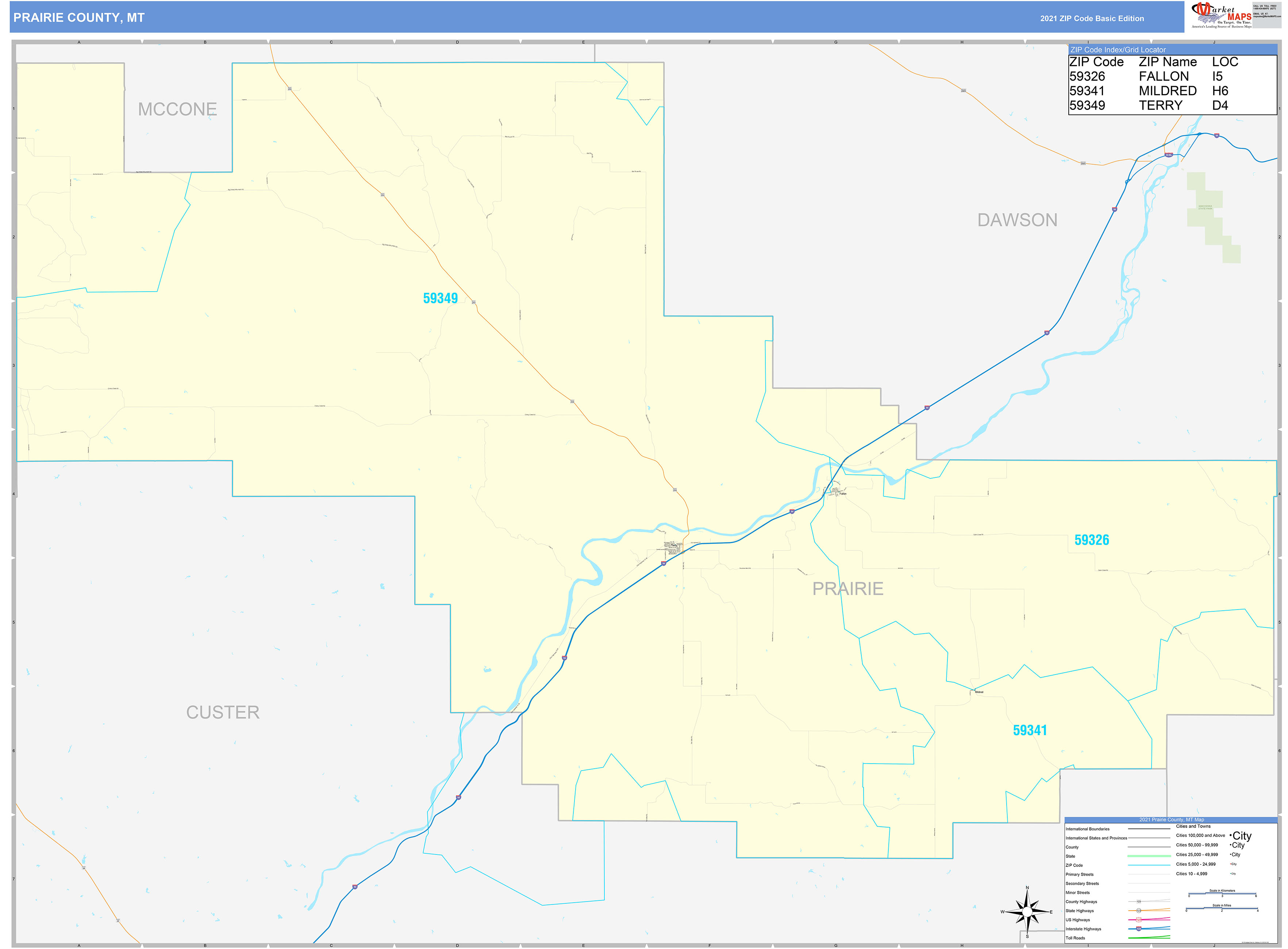Click Cities 100,000 and Above legend entry
The image size is (1288, 949).
click(1201, 836)
